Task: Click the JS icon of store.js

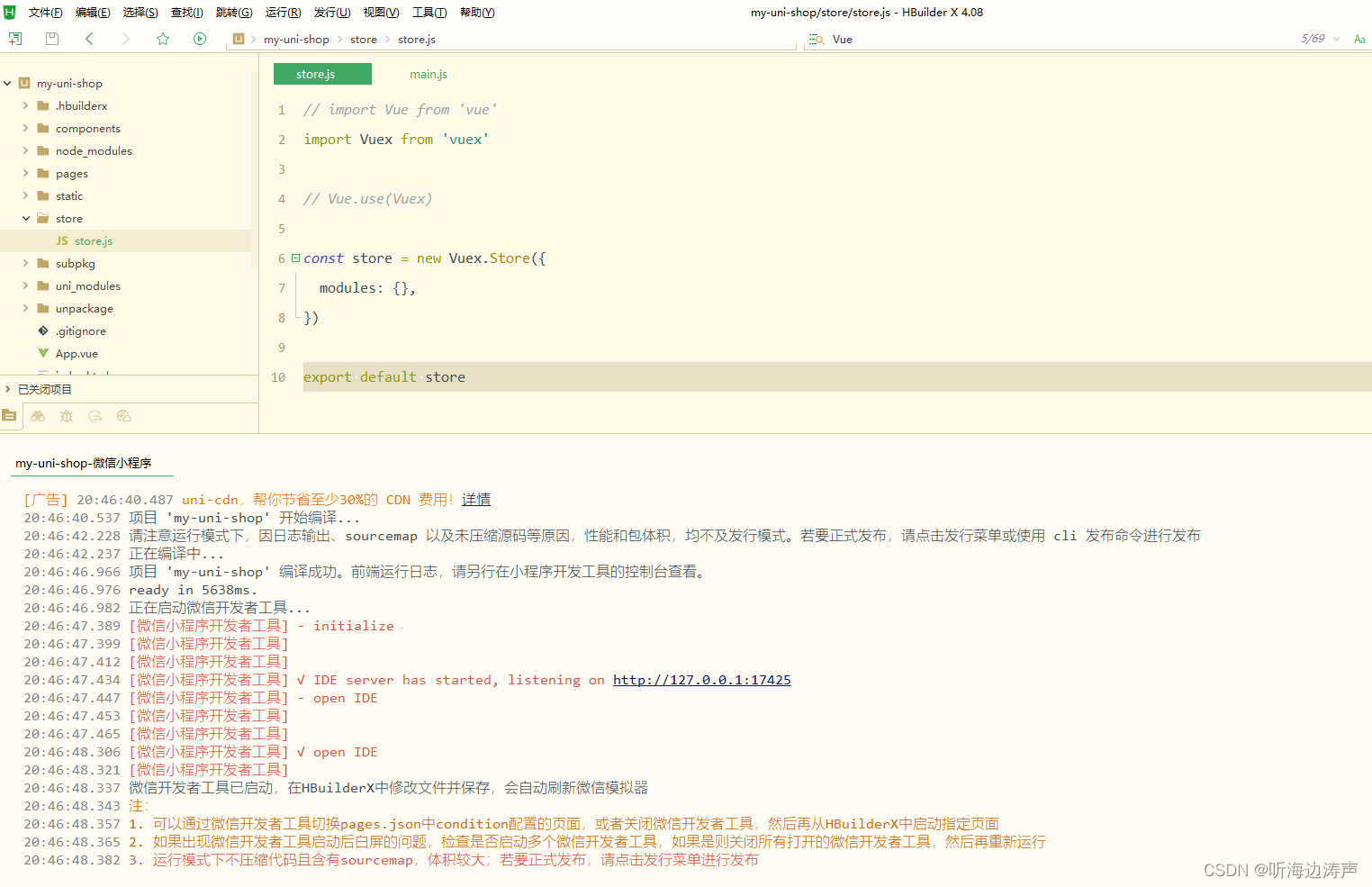Action: pyautogui.click(x=62, y=240)
